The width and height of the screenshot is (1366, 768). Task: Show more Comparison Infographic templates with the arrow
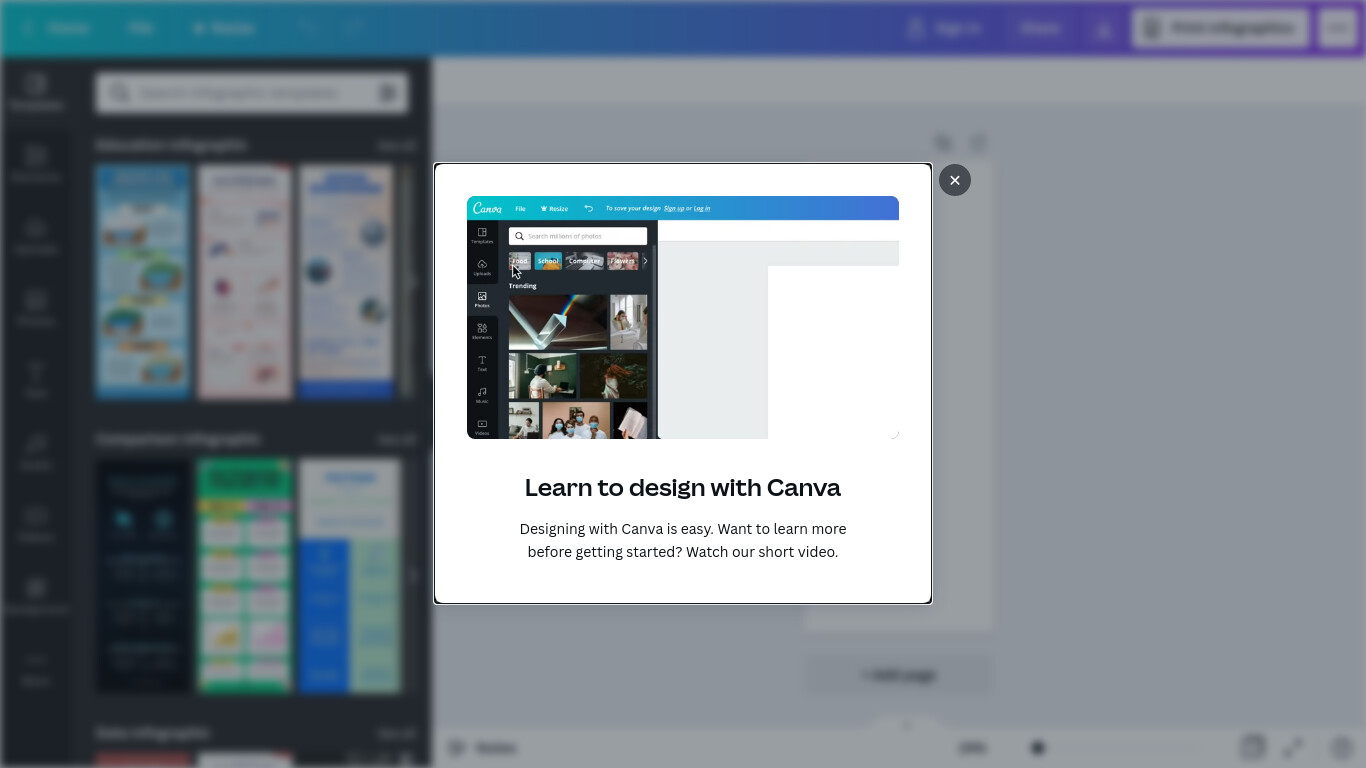[413, 576]
